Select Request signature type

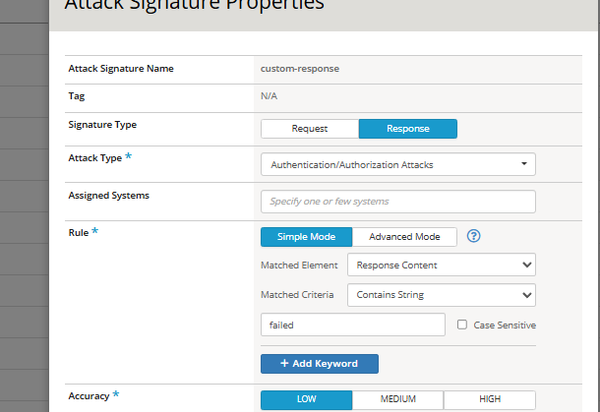[309, 128]
